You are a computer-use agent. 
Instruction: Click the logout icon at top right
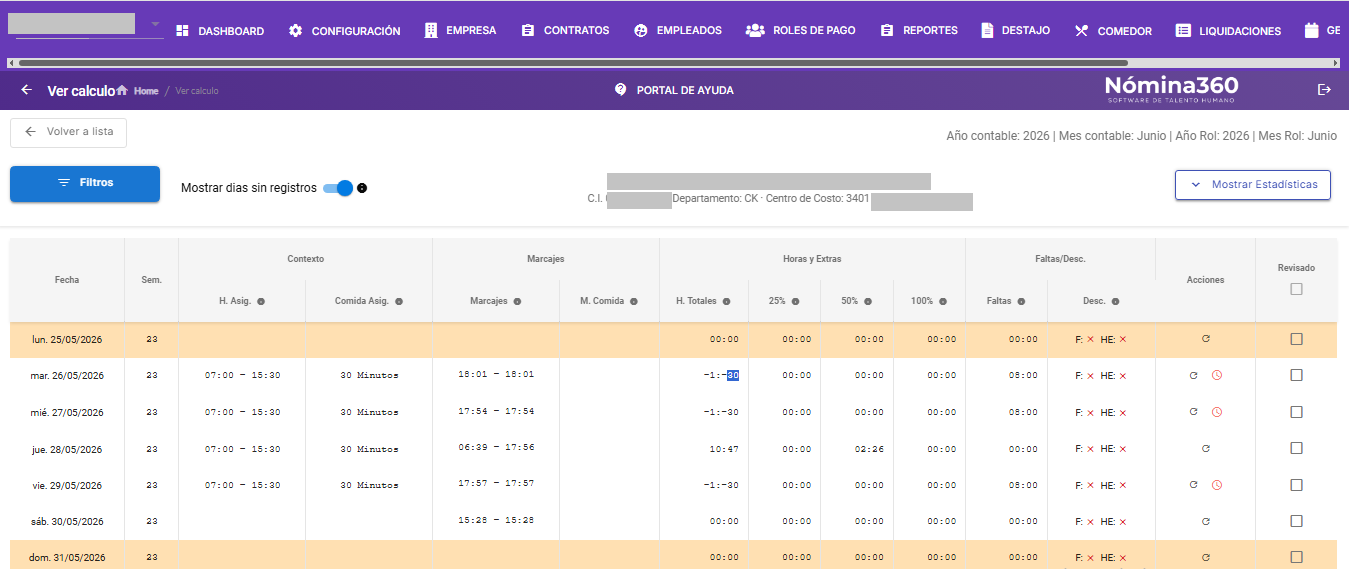1325,90
